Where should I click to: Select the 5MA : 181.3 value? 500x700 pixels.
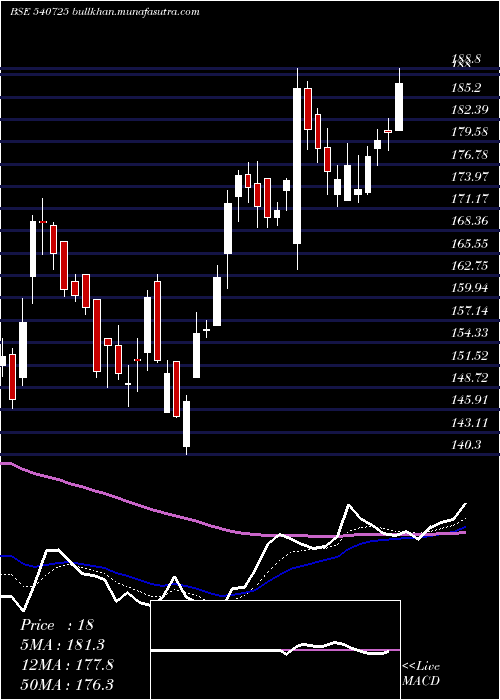tap(63, 645)
